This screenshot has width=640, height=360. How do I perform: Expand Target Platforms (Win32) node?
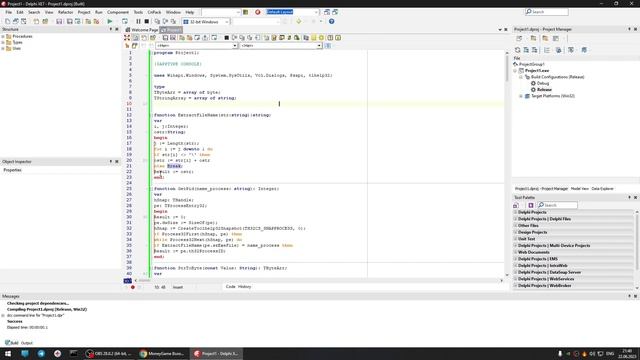pos(521,96)
